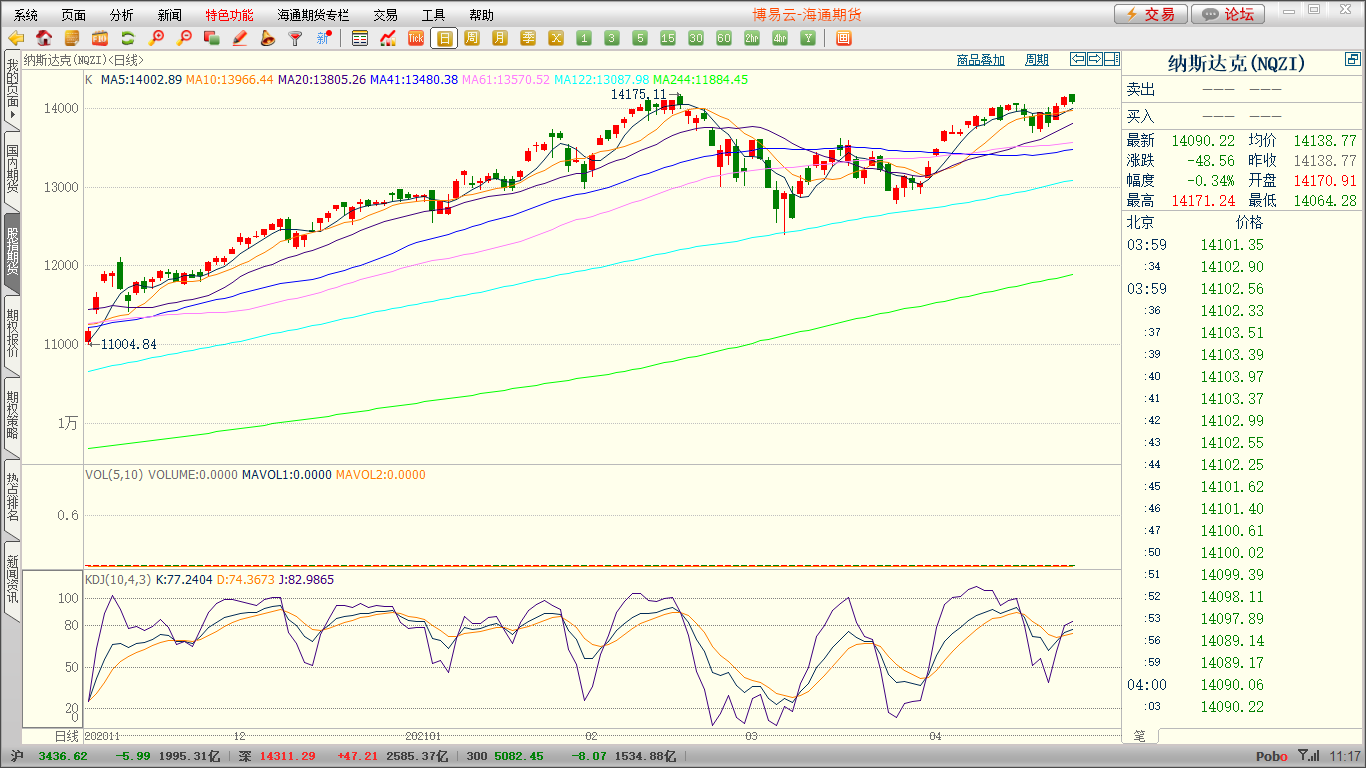Image resolution: width=1366 pixels, height=768 pixels.
Task: Select the monthly 月 period button
Action: tap(500, 38)
